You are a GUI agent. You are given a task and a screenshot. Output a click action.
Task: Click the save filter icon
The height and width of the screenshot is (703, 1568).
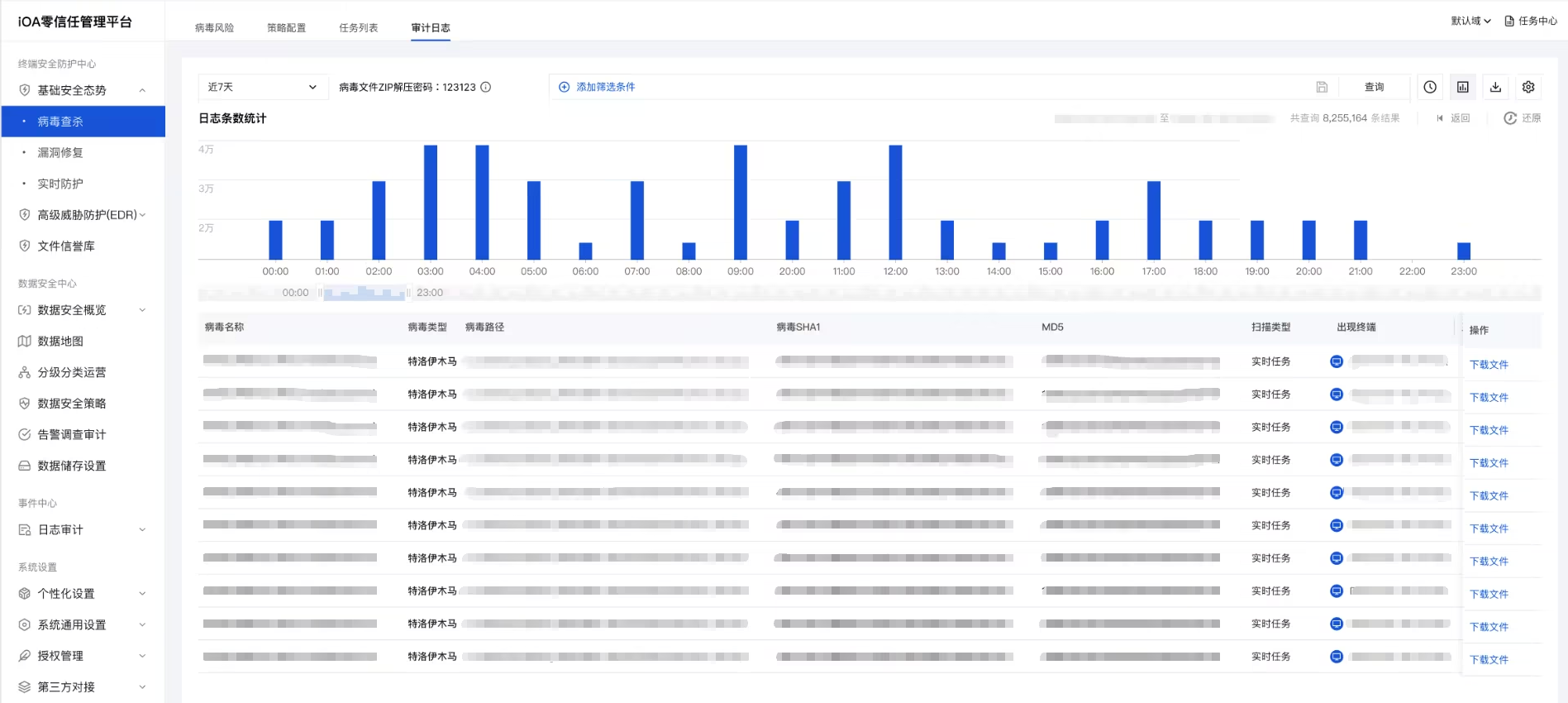1322,87
